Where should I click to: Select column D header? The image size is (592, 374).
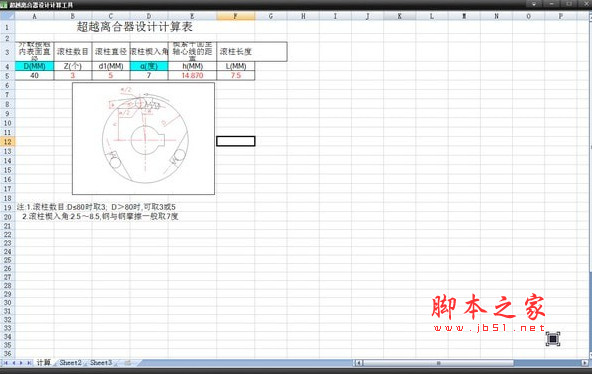click(149, 16)
